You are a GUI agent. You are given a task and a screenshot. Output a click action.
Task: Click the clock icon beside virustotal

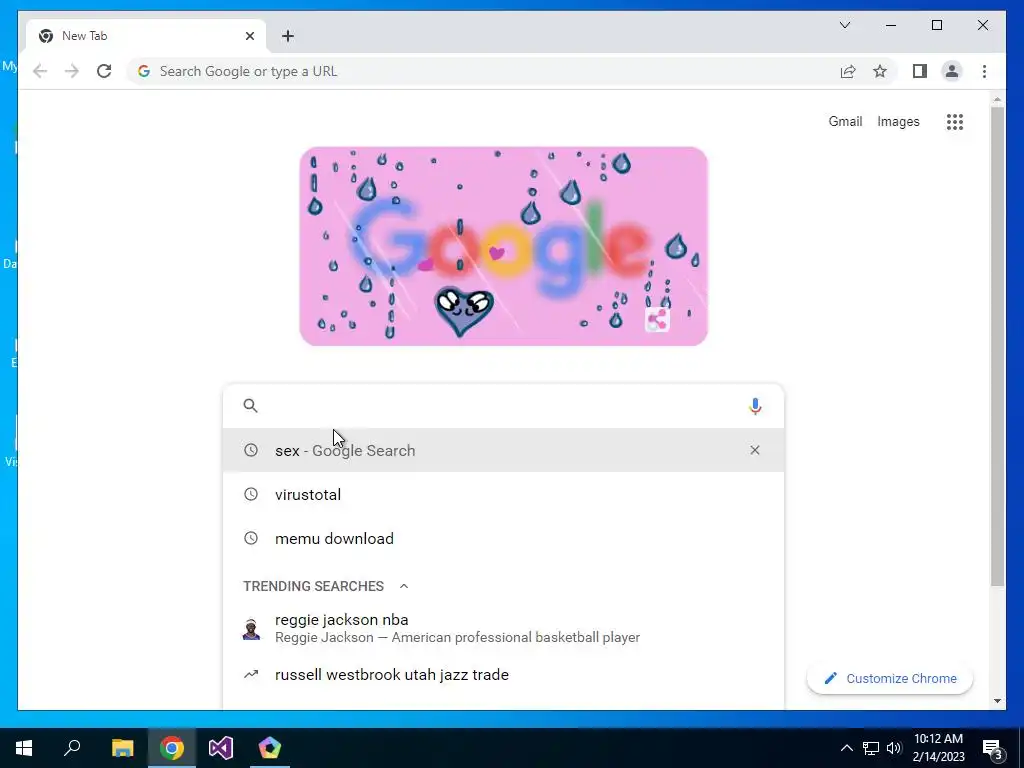pos(251,494)
